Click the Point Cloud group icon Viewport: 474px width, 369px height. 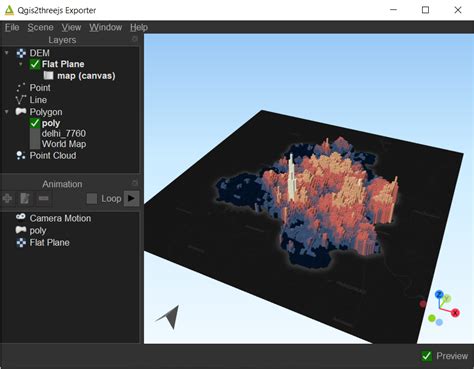(21, 155)
